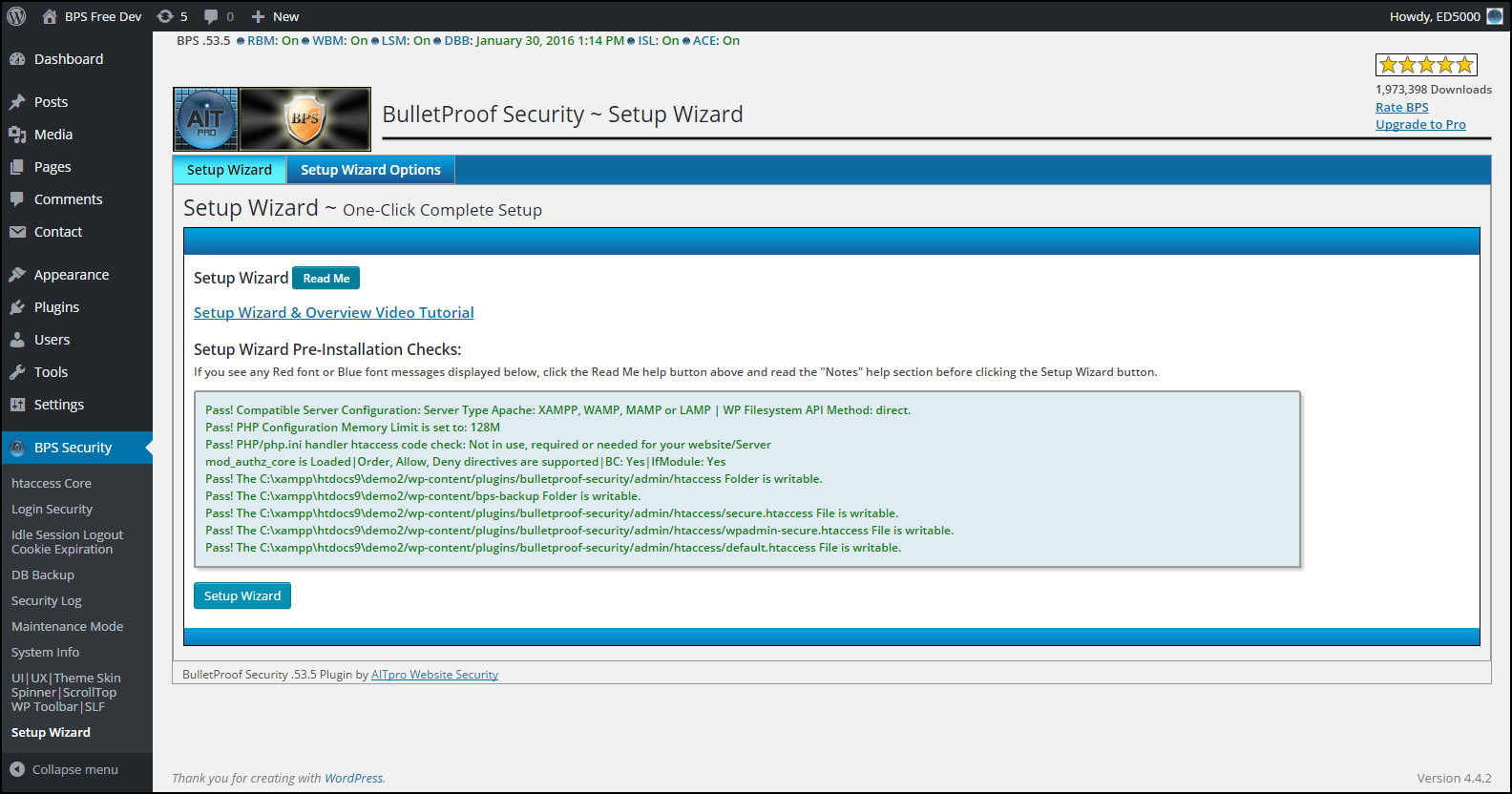Click the Users person icon
This screenshot has width=1512, height=794.
tap(17, 340)
